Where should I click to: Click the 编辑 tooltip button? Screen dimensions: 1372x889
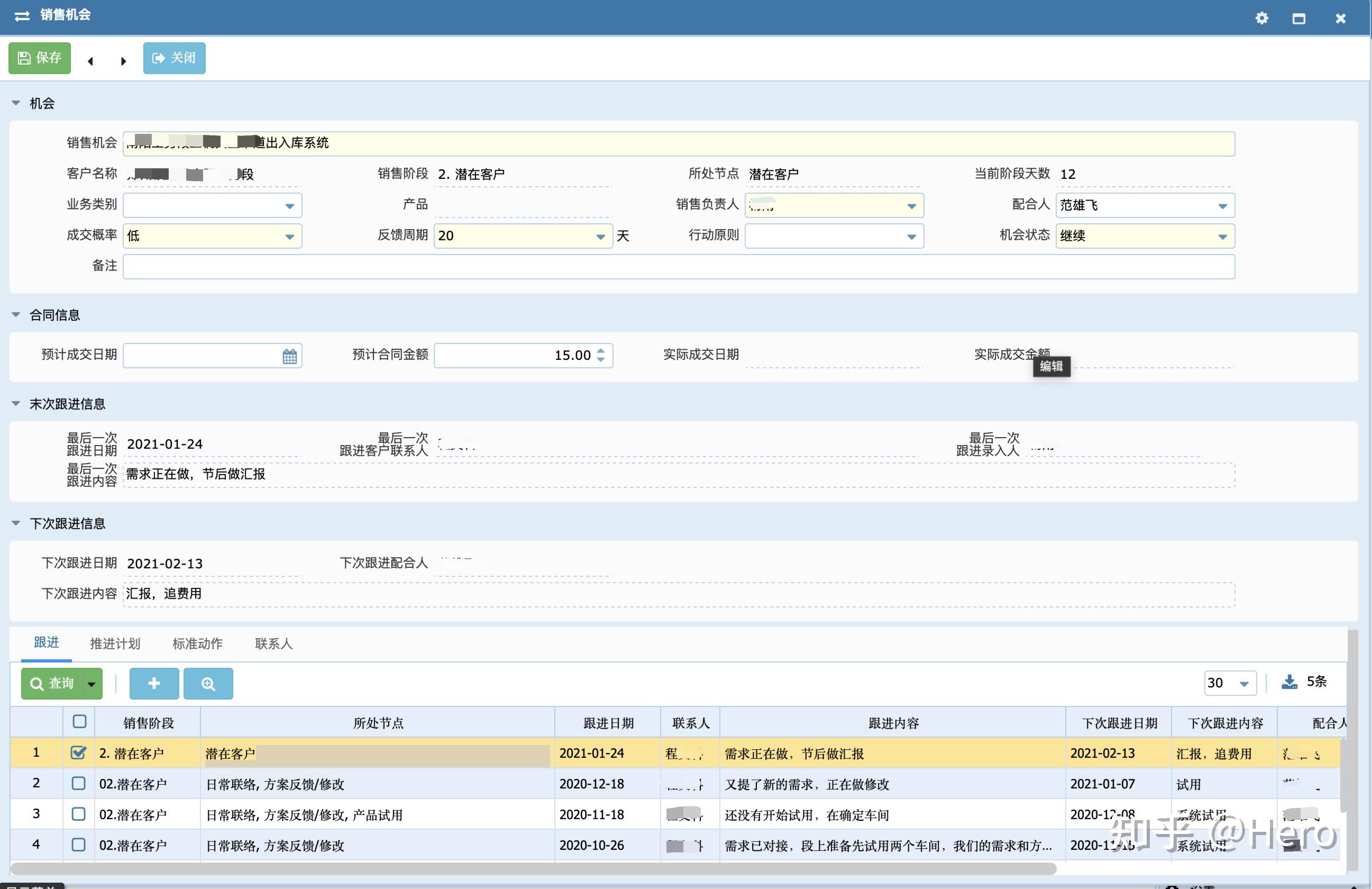pos(1051,366)
